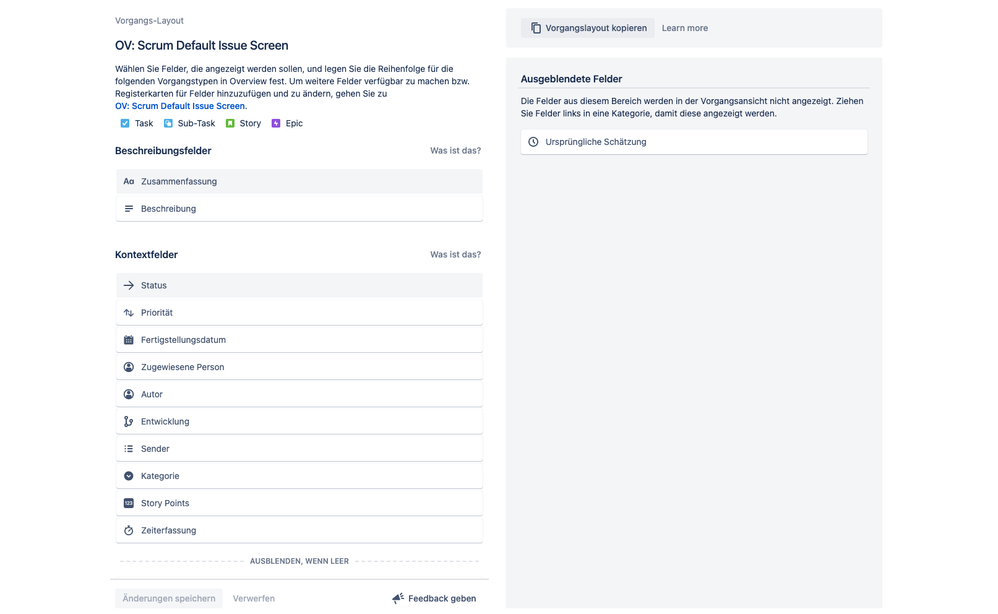Select the Entwicklung field row
The height and width of the screenshot is (614, 998).
pyautogui.click(x=299, y=421)
